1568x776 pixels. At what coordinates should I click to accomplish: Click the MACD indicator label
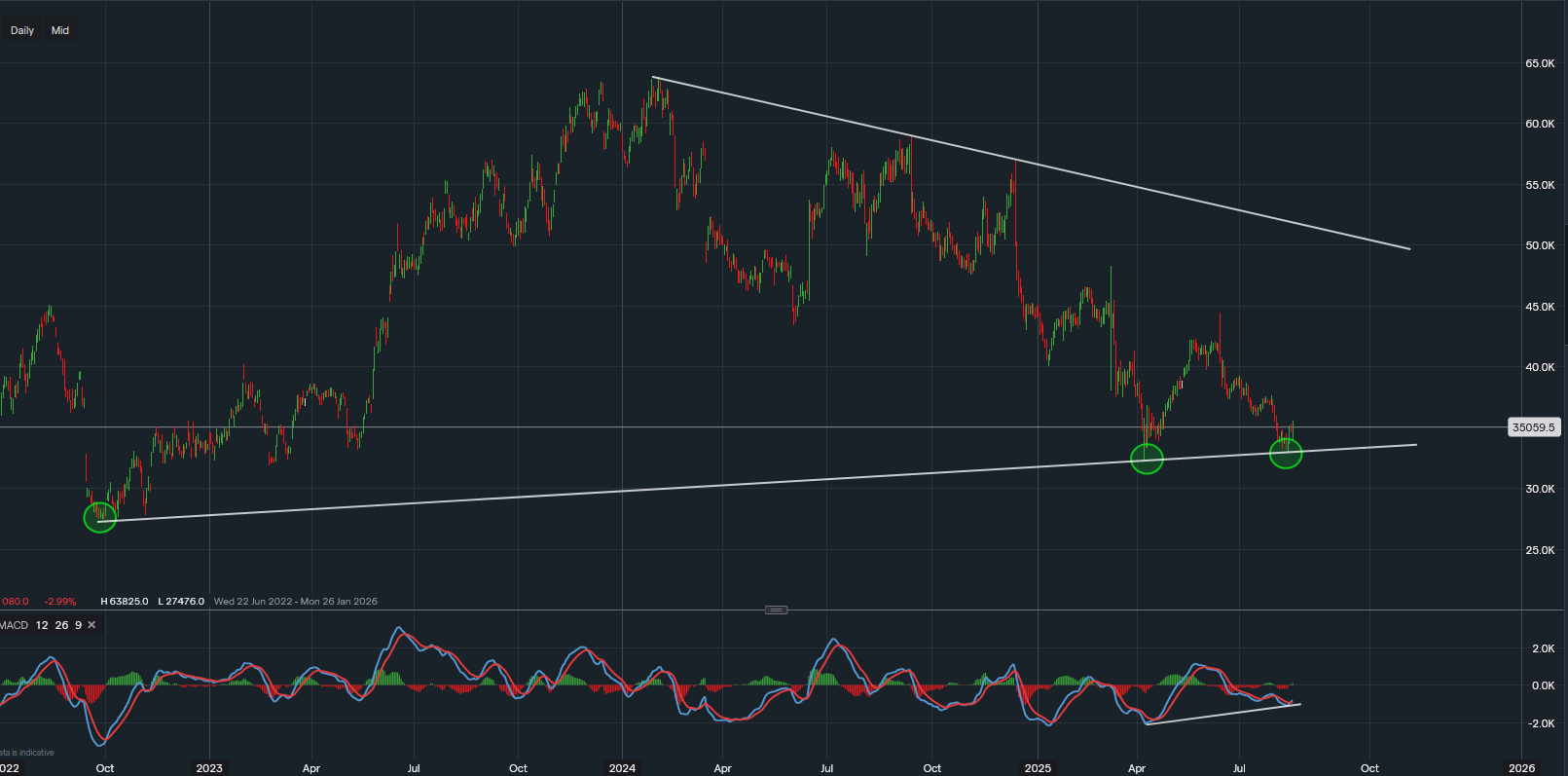14,625
